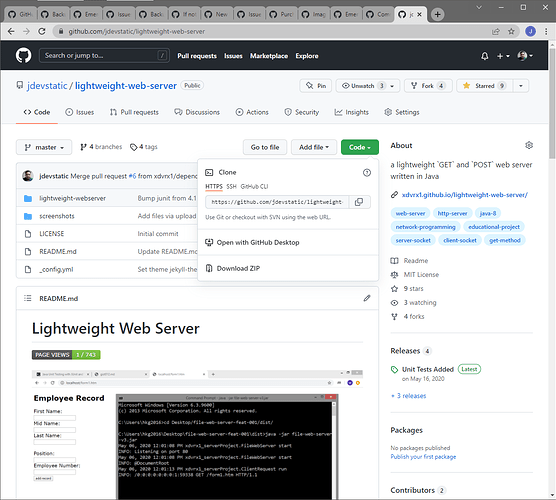Focus the Search or jump to field

point(104,56)
